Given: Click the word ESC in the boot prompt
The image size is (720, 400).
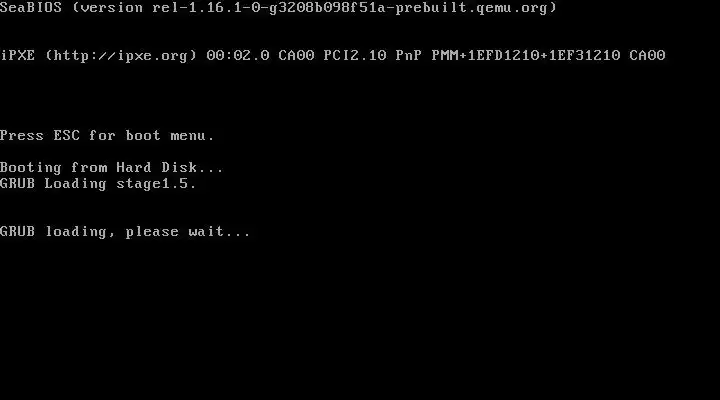Looking at the screenshot, I should [x=67, y=135].
